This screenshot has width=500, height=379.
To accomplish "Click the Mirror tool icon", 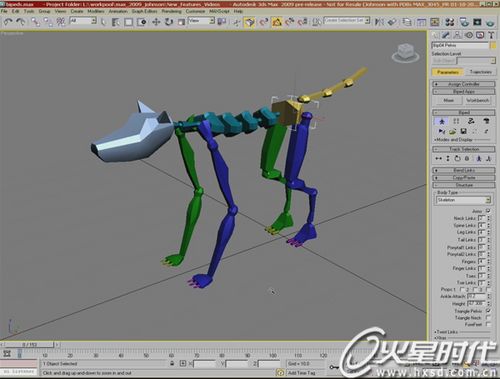I will 379,22.
